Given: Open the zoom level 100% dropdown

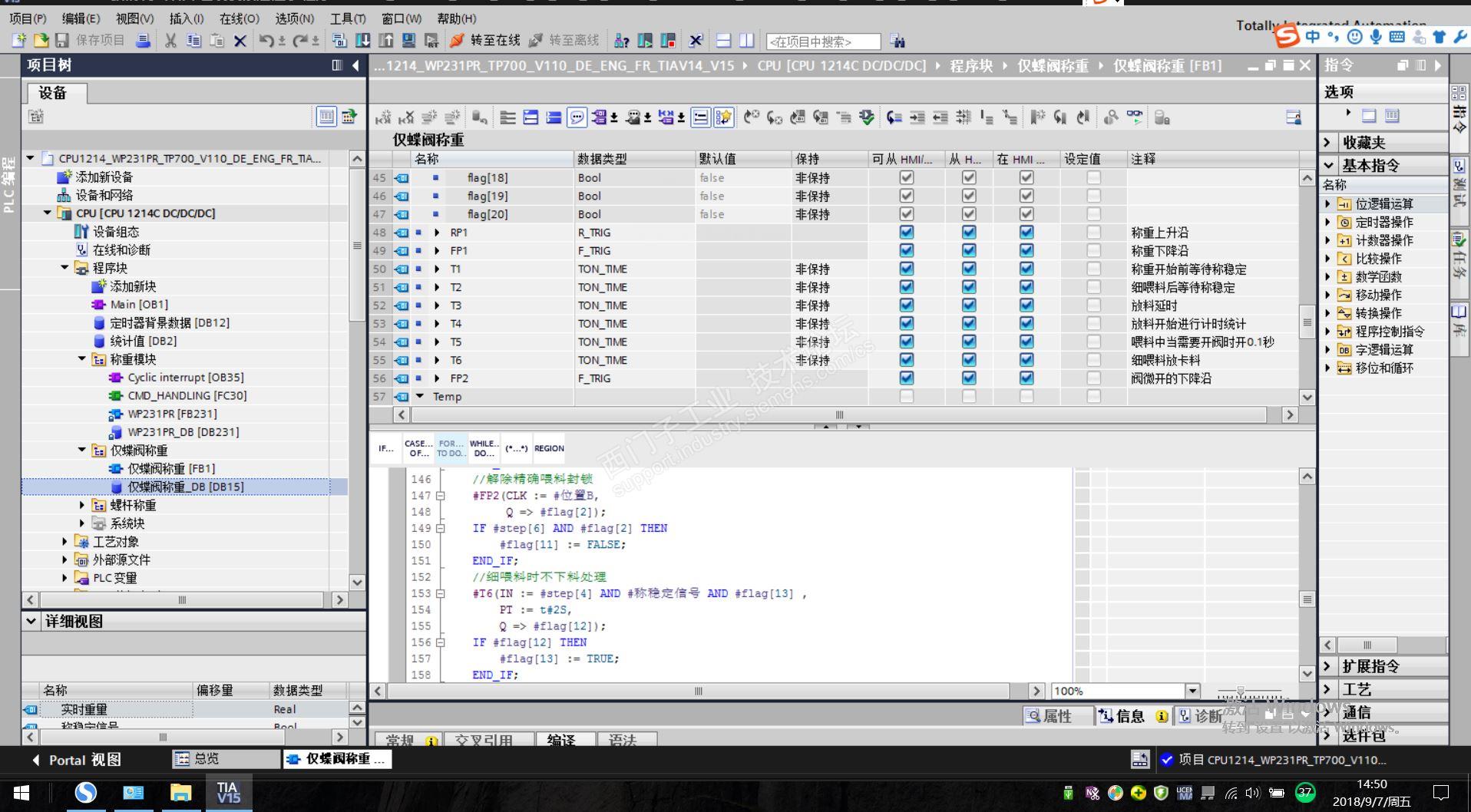Looking at the screenshot, I should tap(1192, 691).
